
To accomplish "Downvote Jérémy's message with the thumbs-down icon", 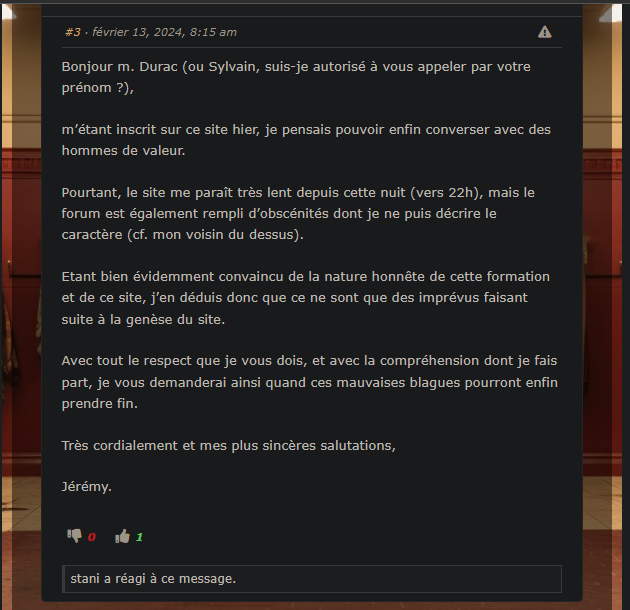I will tap(74, 536).
